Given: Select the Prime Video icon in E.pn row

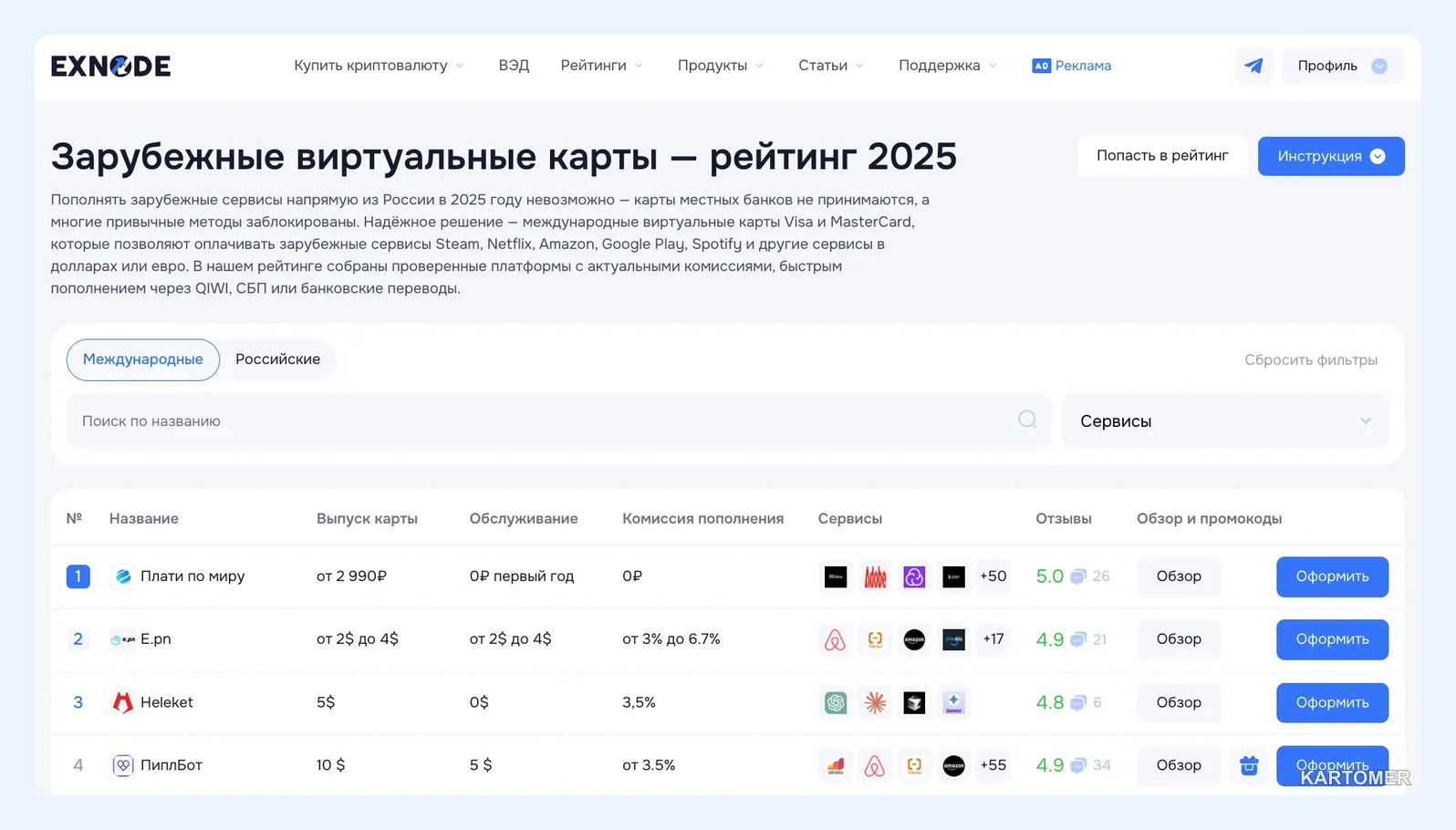Looking at the screenshot, I should 953,639.
